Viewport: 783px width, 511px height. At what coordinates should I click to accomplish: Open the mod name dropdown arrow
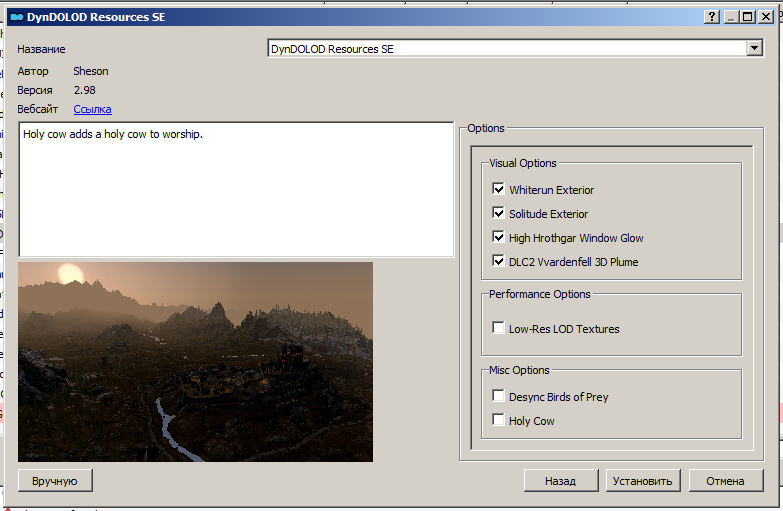click(x=754, y=48)
